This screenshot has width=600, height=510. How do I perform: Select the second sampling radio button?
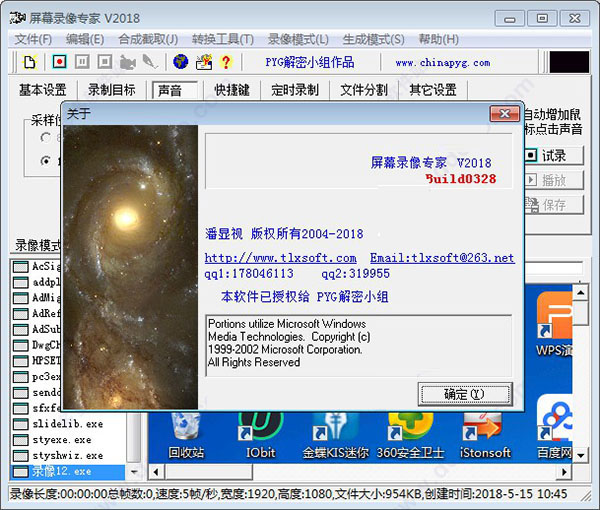[45, 160]
